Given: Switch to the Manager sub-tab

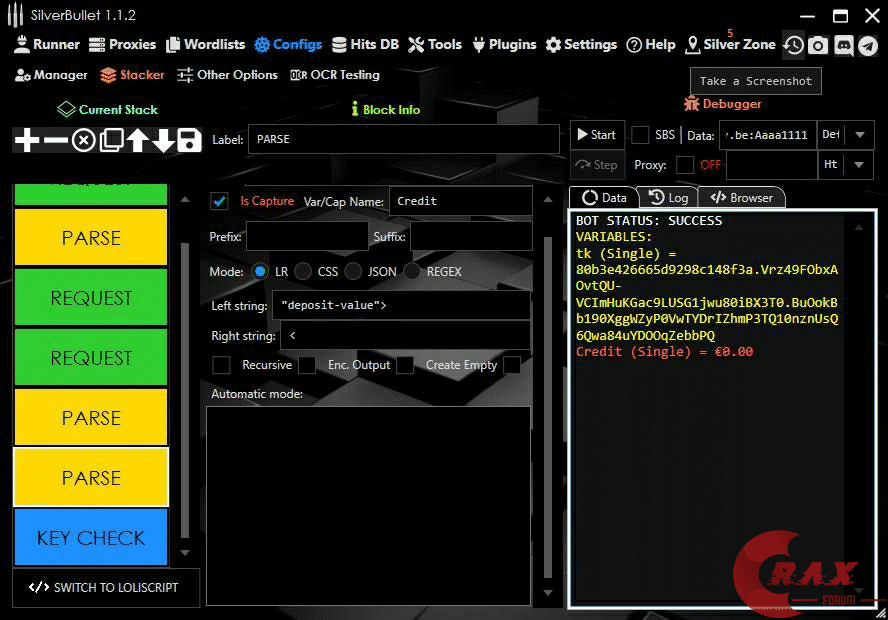Looking at the screenshot, I should tap(51, 75).
